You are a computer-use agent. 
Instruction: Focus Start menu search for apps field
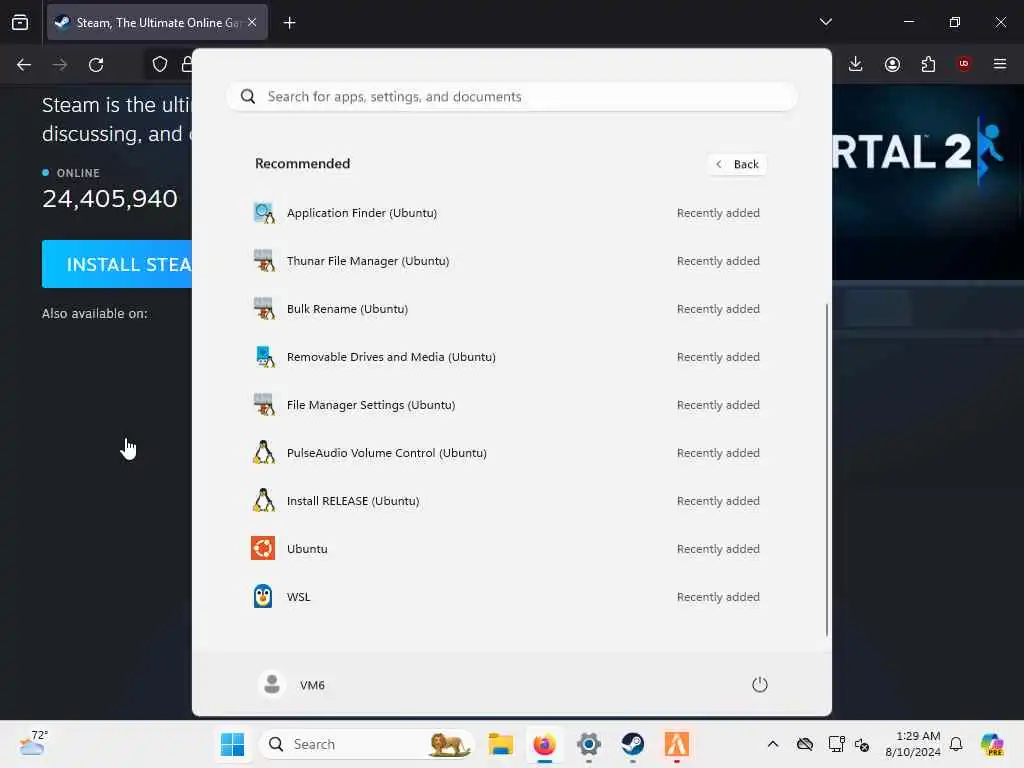click(x=511, y=97)
